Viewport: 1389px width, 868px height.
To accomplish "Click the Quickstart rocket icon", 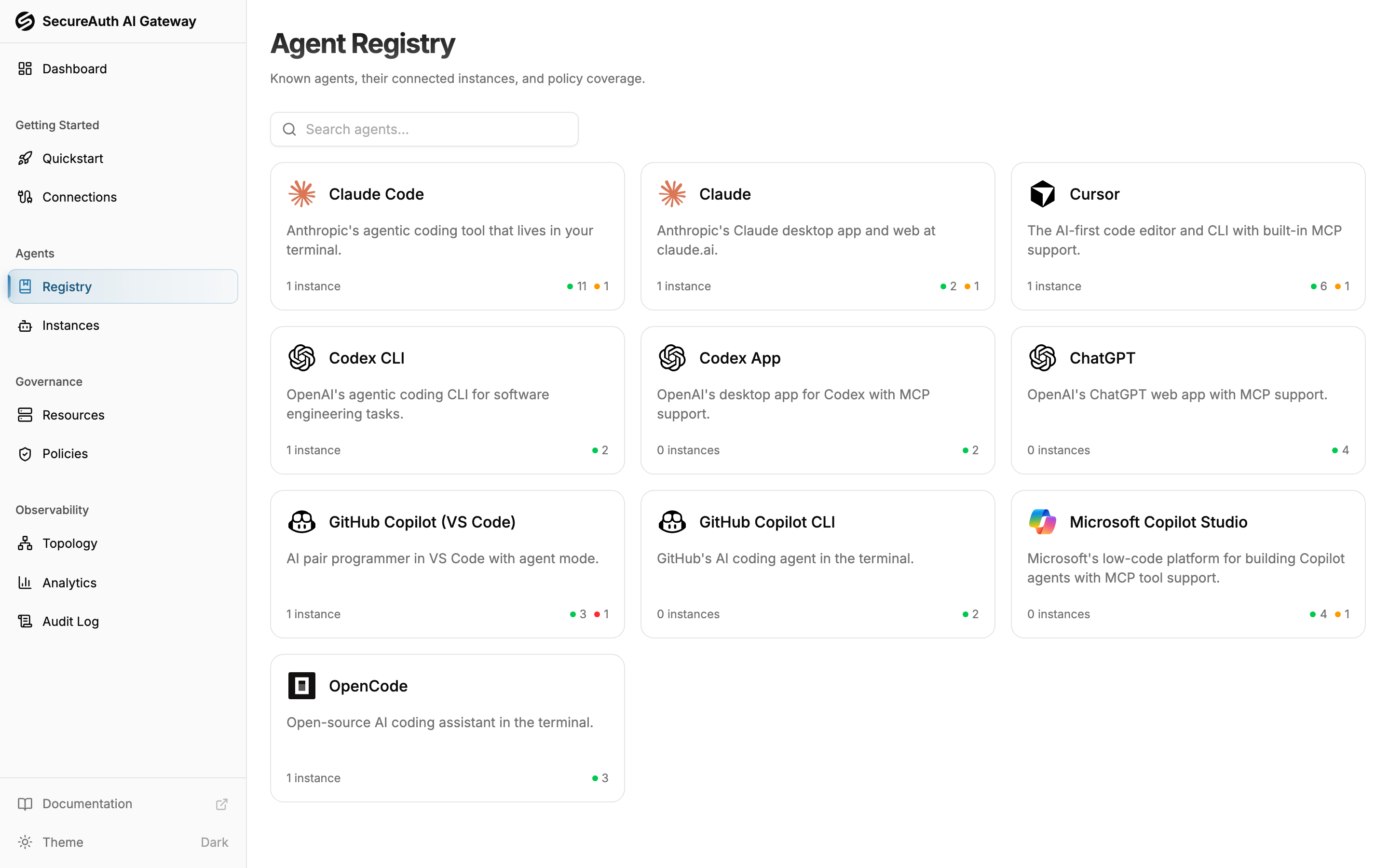I will coord(25,159).
